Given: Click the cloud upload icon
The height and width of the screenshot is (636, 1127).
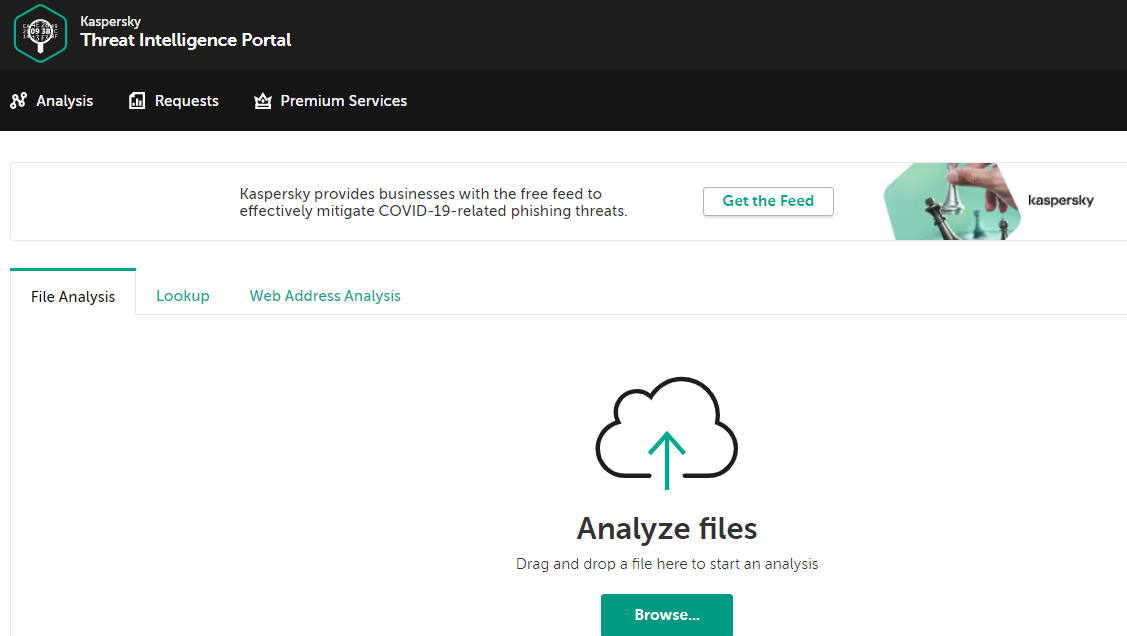Looking at the screenshot, I should coord(667,433).
